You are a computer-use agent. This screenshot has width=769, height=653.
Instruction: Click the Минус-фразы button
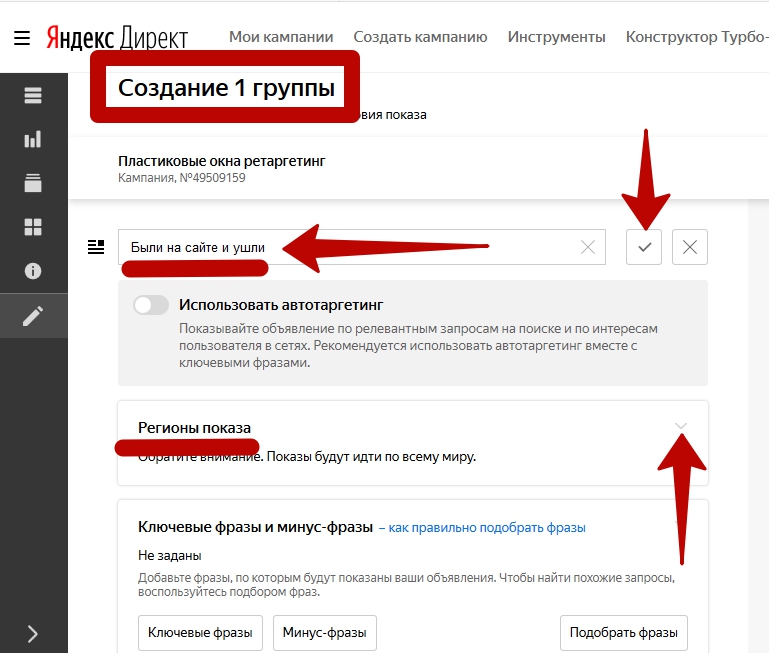pos(325,632)
